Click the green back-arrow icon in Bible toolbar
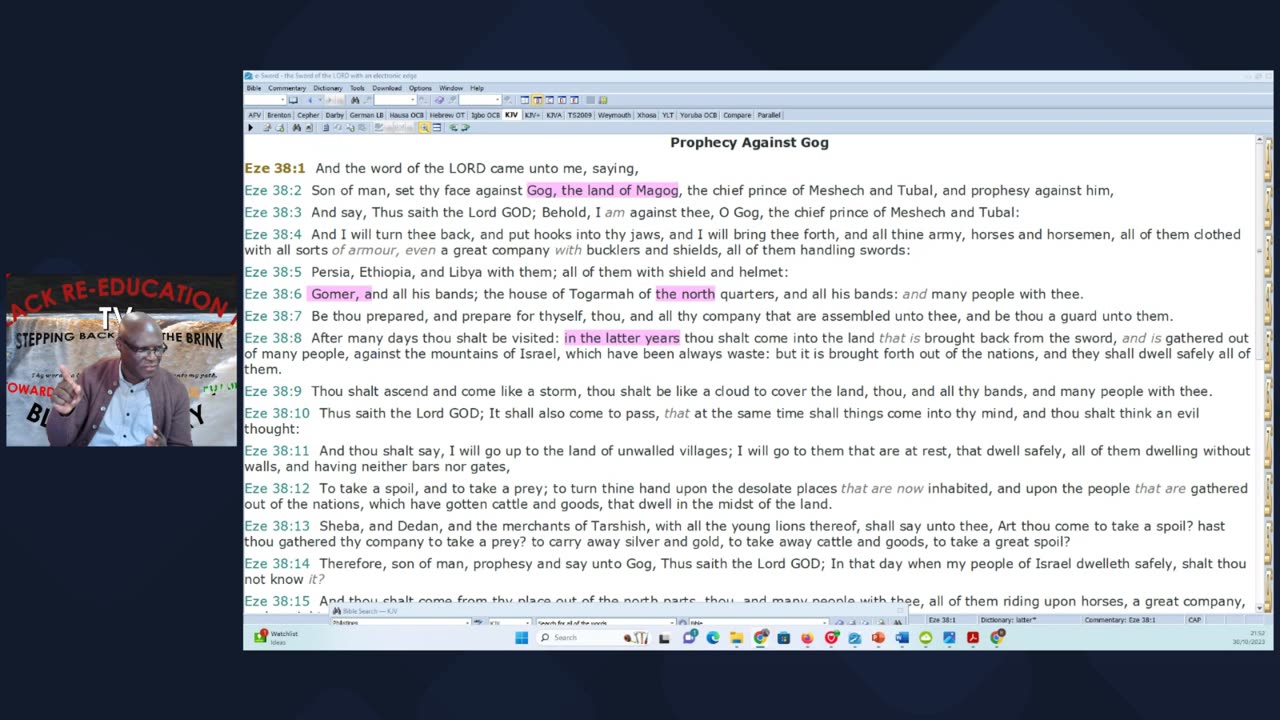This screenshot has height=720, width=1280. 453,128
